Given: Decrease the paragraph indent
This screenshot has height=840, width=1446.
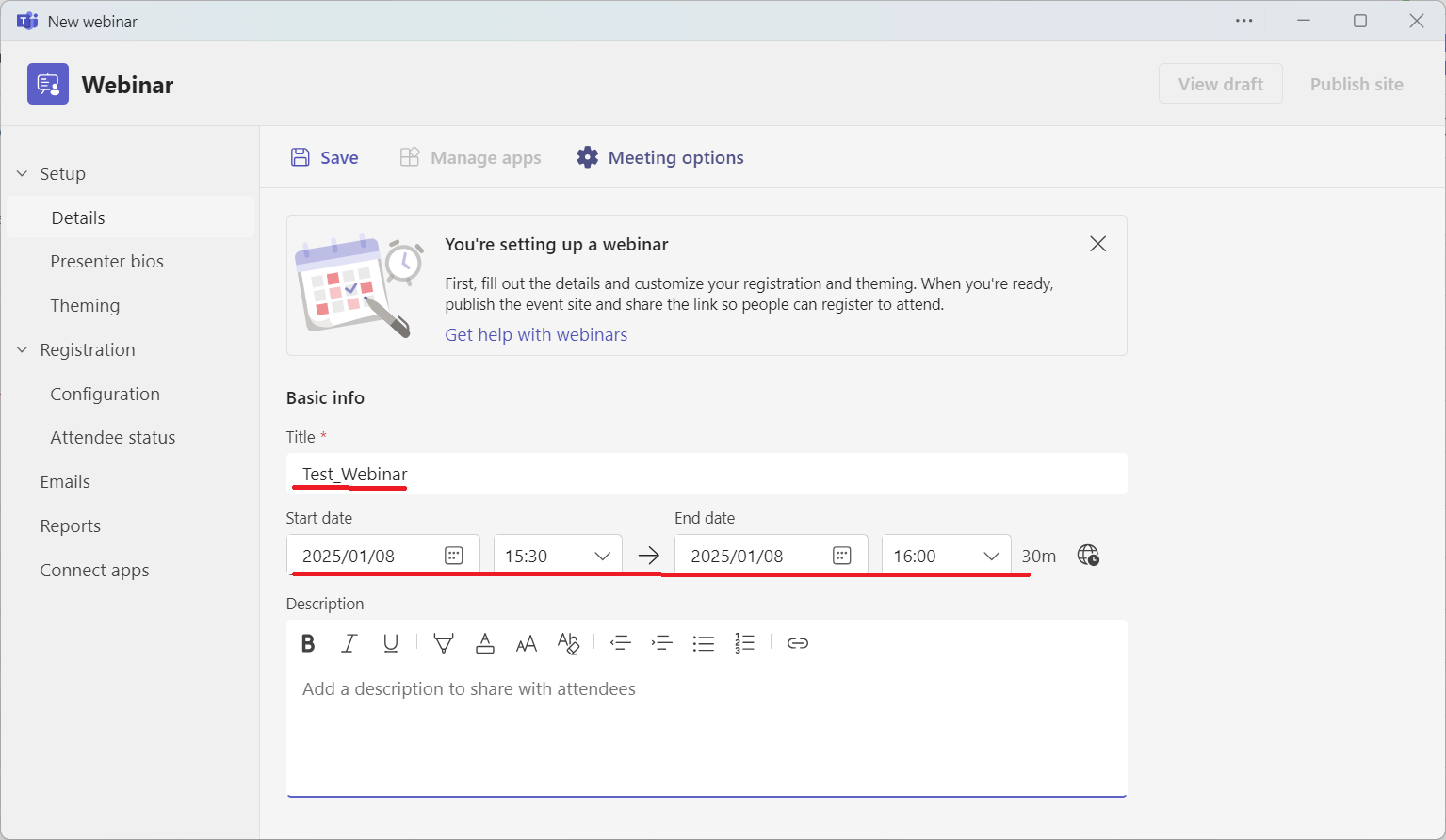Looking at the screenshot, I should point(620,643).
